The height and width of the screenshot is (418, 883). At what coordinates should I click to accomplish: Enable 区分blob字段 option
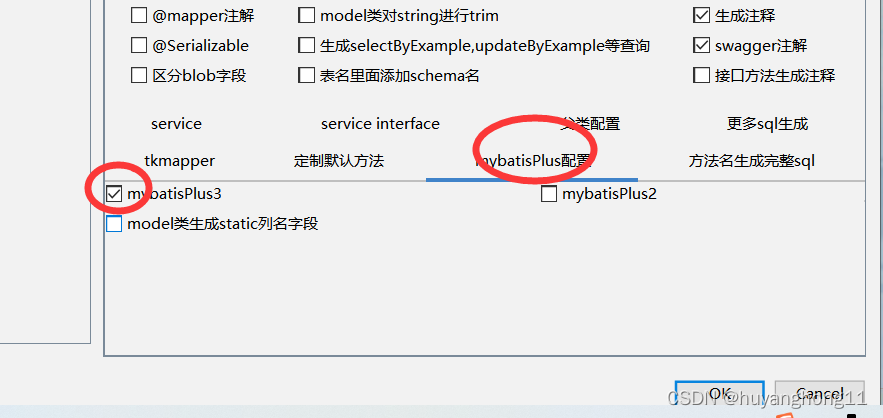pyautogui.click(x=139, y=75)
